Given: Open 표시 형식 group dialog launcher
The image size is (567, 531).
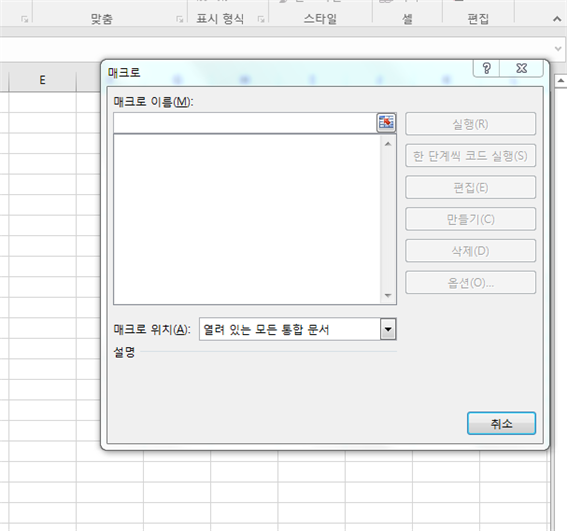Looking at the screenshot, I should tap(261, 19).
